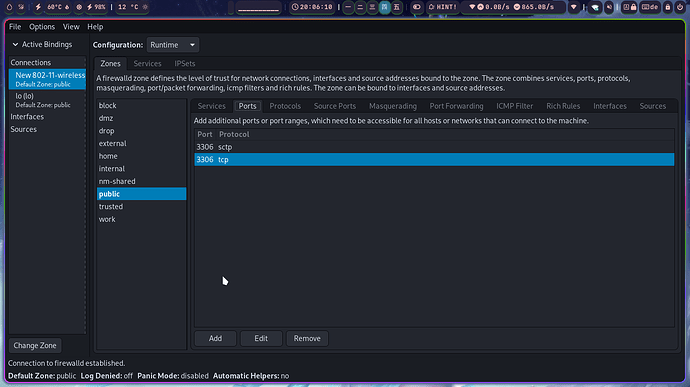Switch to the IPSets tab
Image resolution: width=690 pixels, height=387 pixels.
point(185,63)
